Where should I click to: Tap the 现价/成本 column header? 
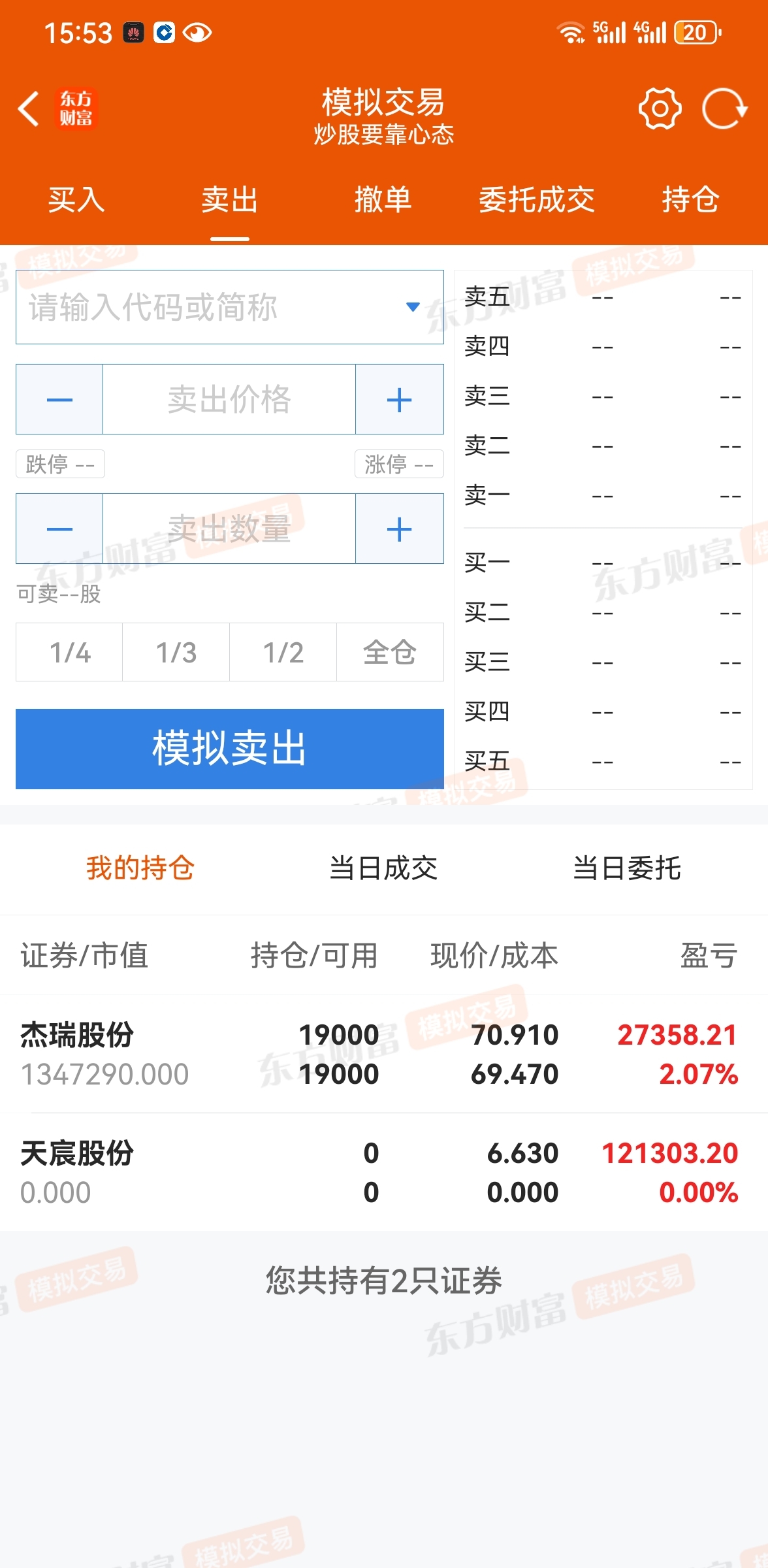tap(494, 955)
